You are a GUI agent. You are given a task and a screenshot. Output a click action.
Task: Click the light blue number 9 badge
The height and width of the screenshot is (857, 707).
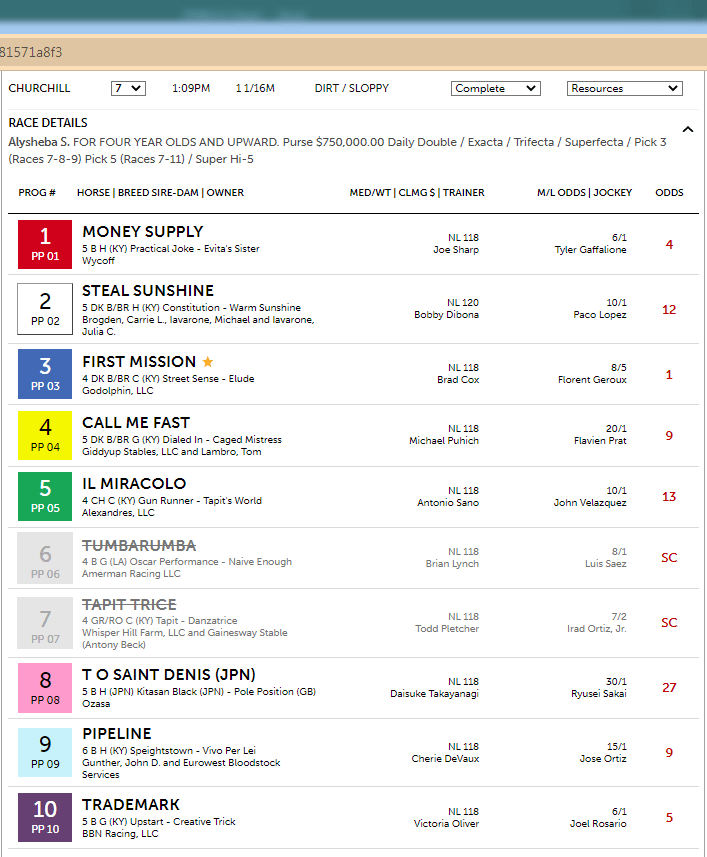[x=45, y=753]
